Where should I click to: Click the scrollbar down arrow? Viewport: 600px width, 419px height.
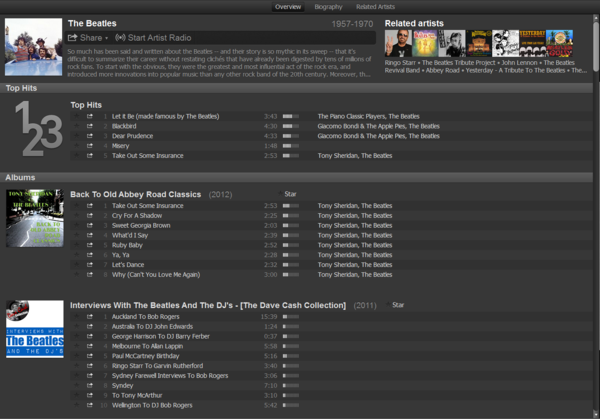pyautogui.click(x=596, y=414)
